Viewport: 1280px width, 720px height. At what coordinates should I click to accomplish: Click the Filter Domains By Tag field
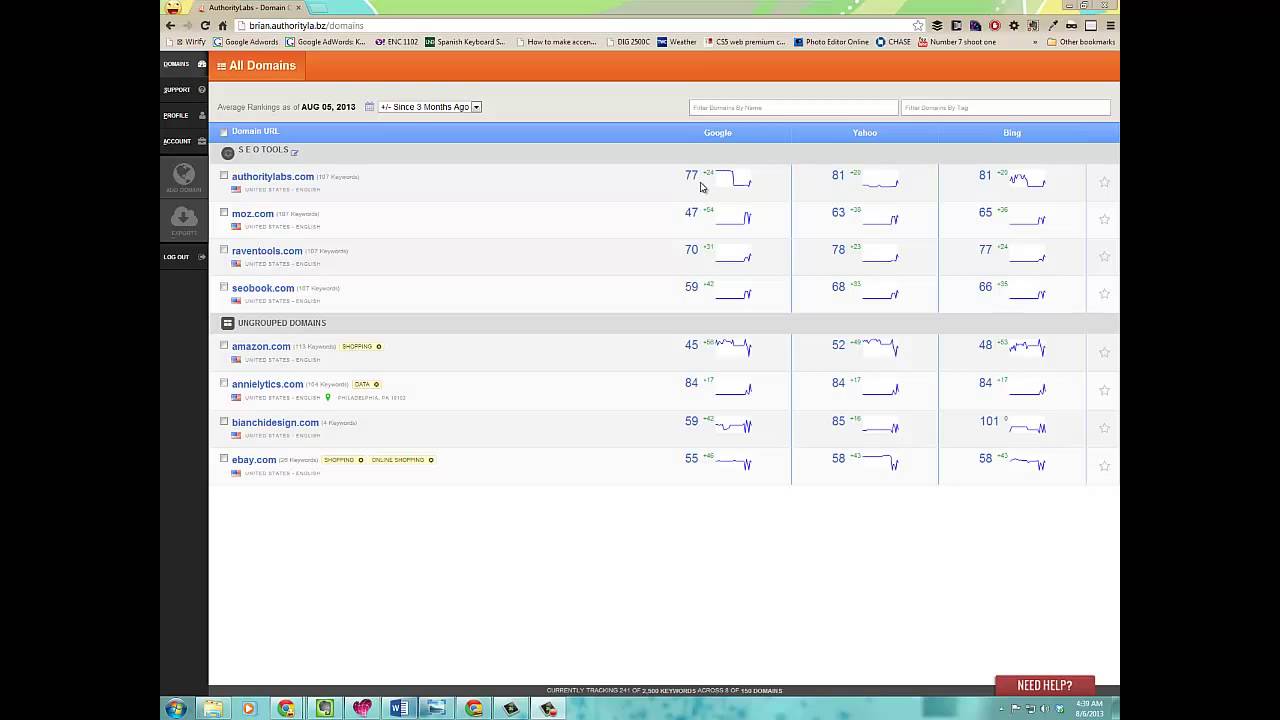point(1005,107)
